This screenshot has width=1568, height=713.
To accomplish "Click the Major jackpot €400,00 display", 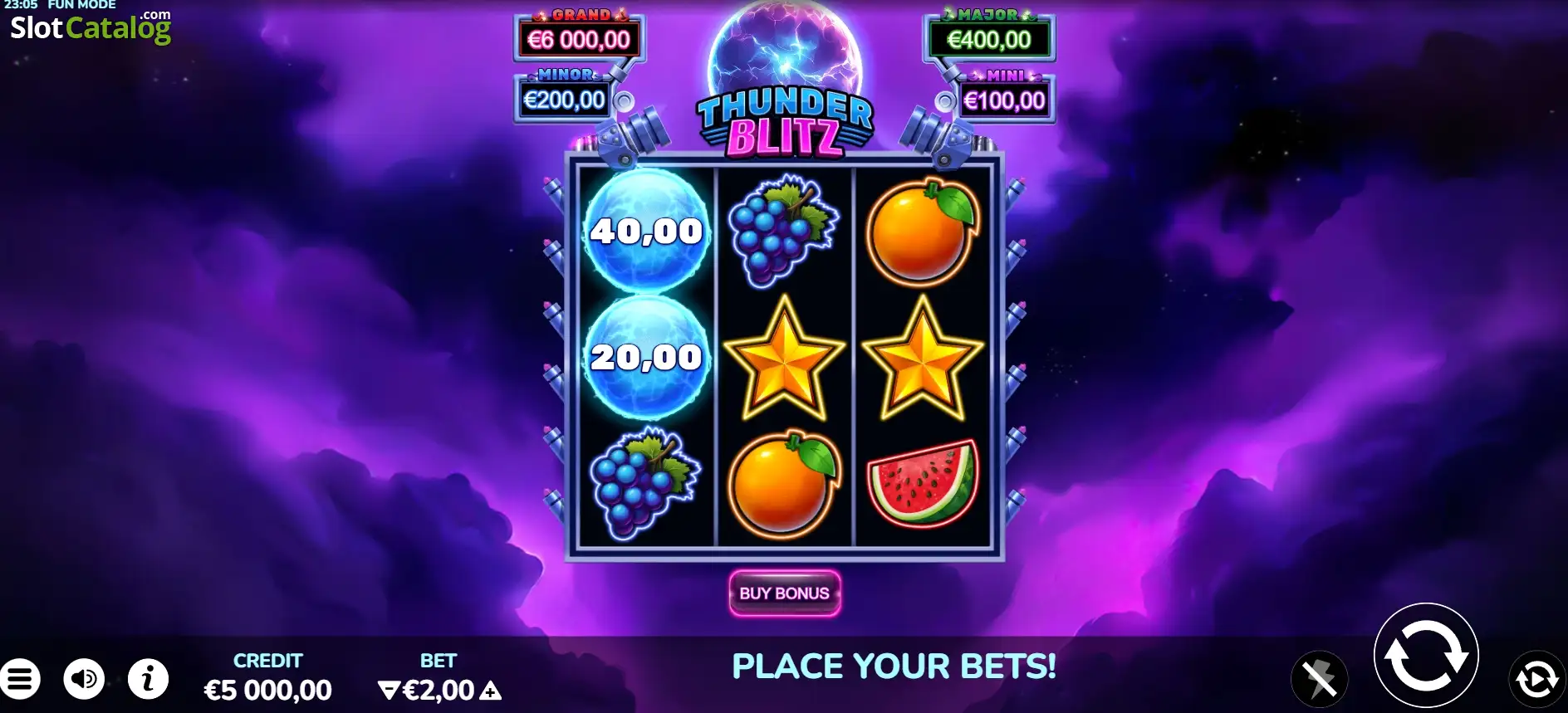I will click(989, 40).
